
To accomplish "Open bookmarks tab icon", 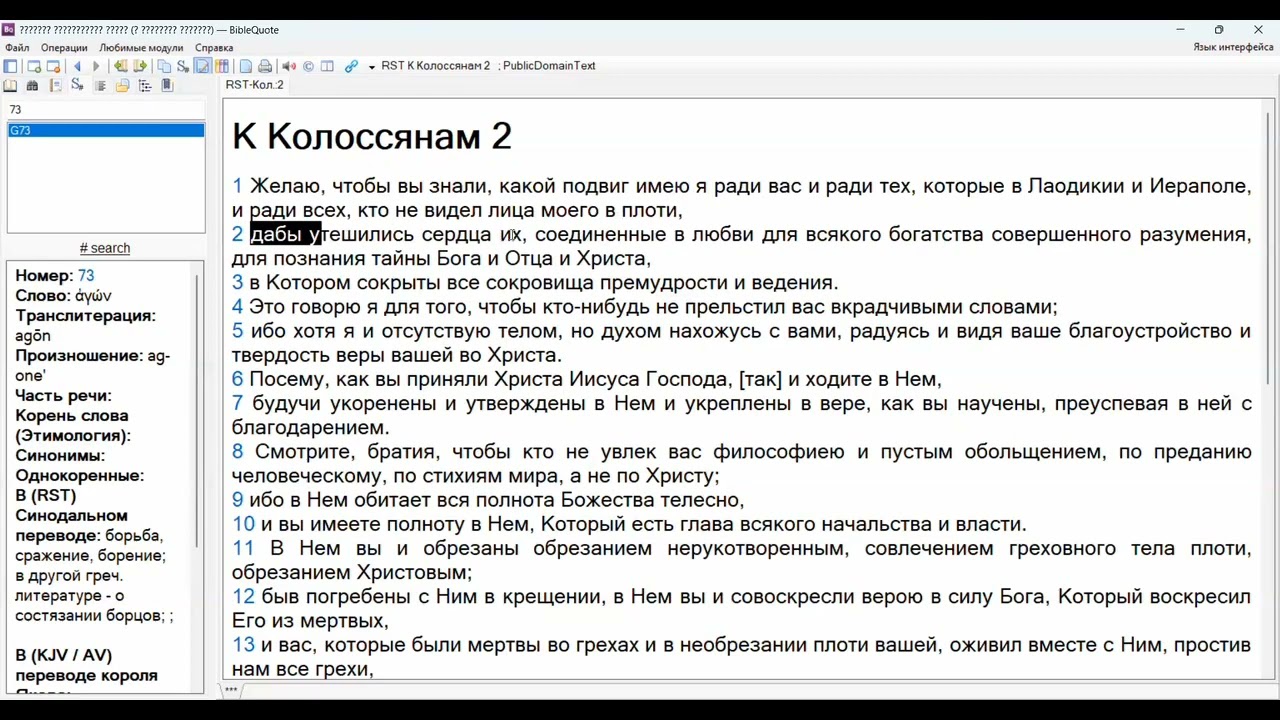I will point(167,86).
